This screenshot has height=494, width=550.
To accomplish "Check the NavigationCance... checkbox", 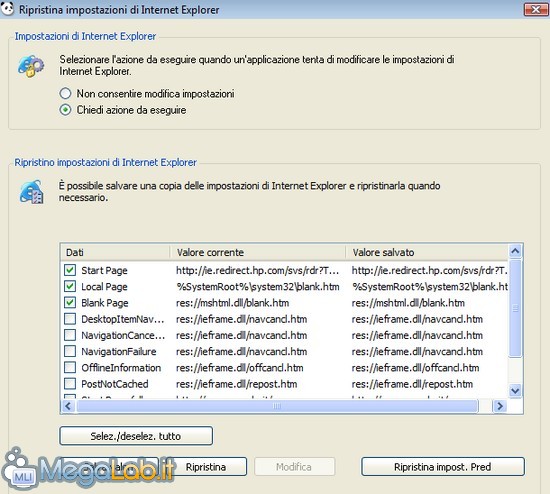I will click(x=70, y=335).
